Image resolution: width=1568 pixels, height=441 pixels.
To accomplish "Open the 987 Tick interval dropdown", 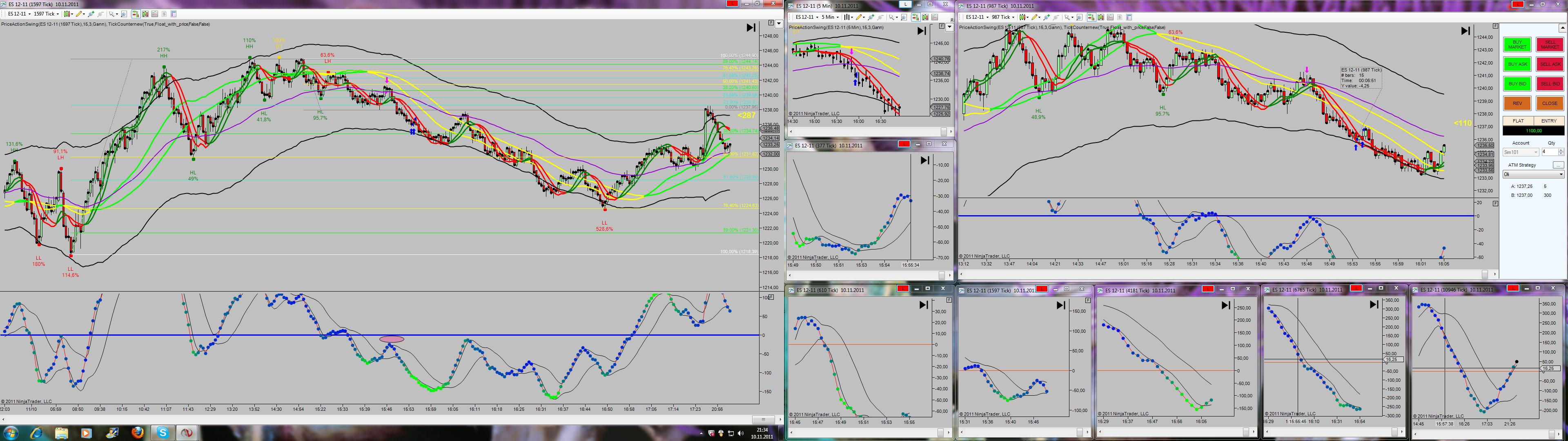I will tap(1003, 17).
